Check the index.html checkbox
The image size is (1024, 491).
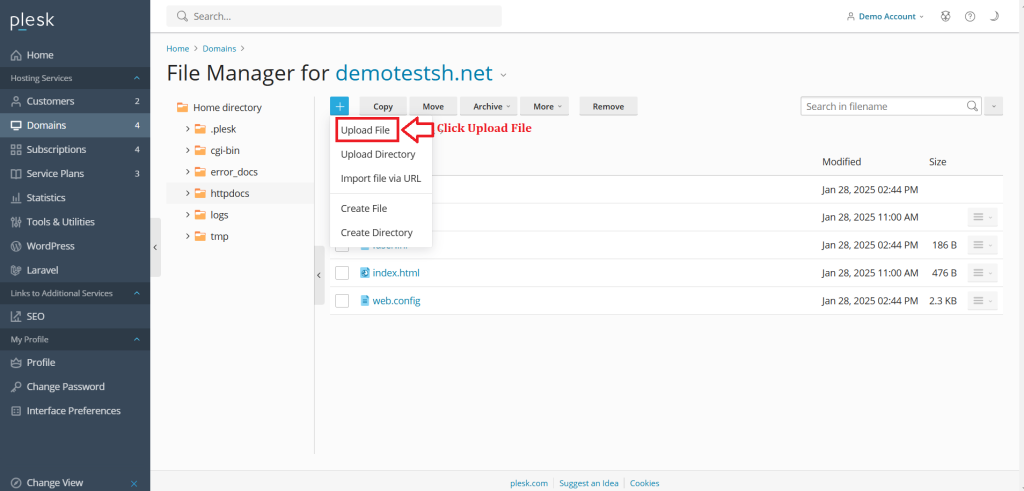[x=342, y=273]
